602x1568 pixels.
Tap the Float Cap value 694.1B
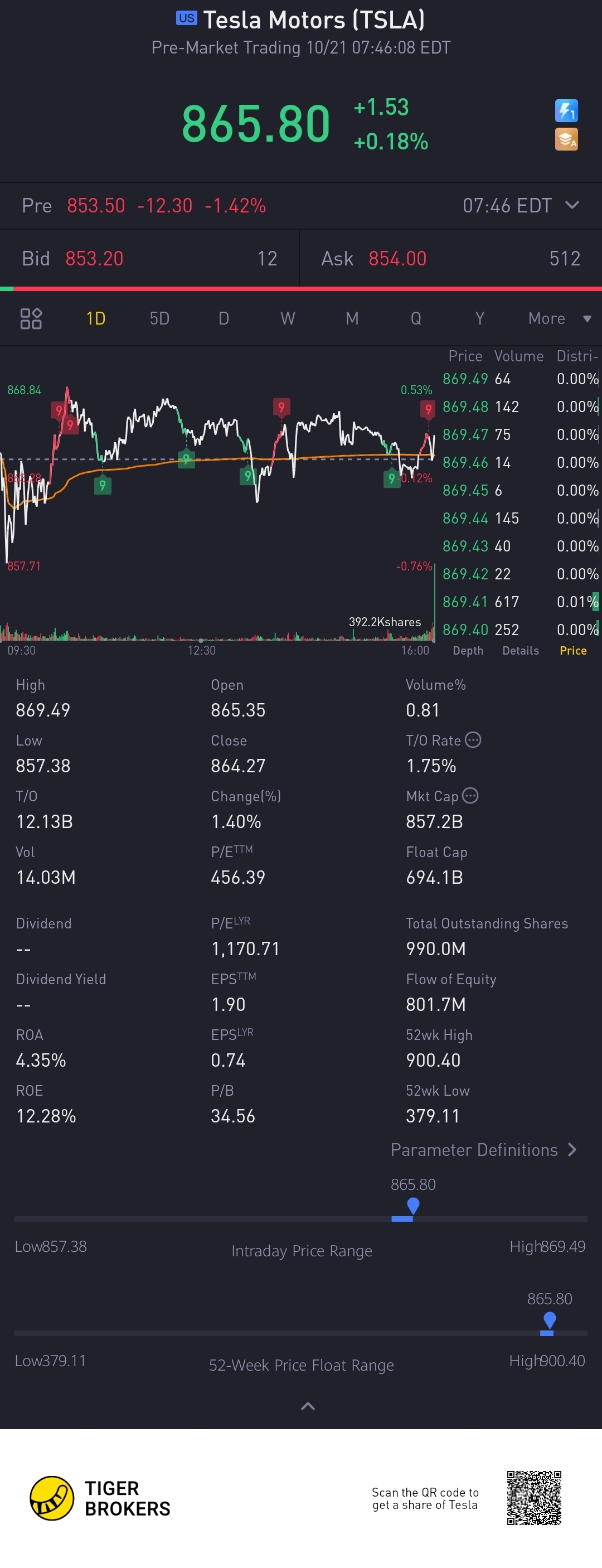[x=434, y=877]
